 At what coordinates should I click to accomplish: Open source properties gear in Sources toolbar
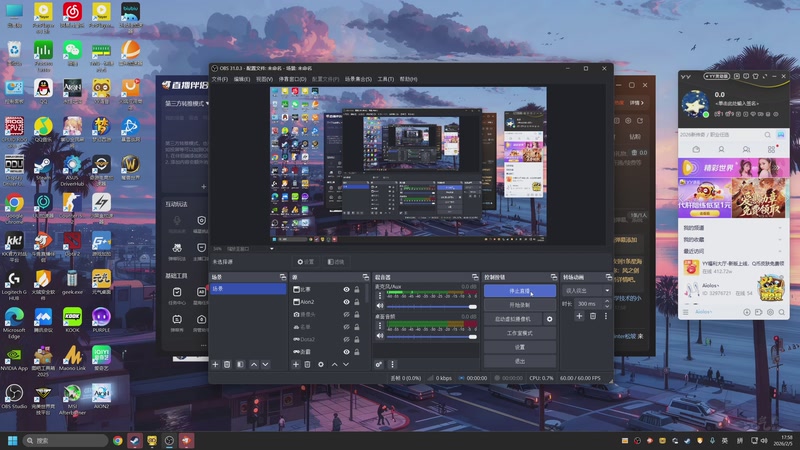[x=320, y=364]
